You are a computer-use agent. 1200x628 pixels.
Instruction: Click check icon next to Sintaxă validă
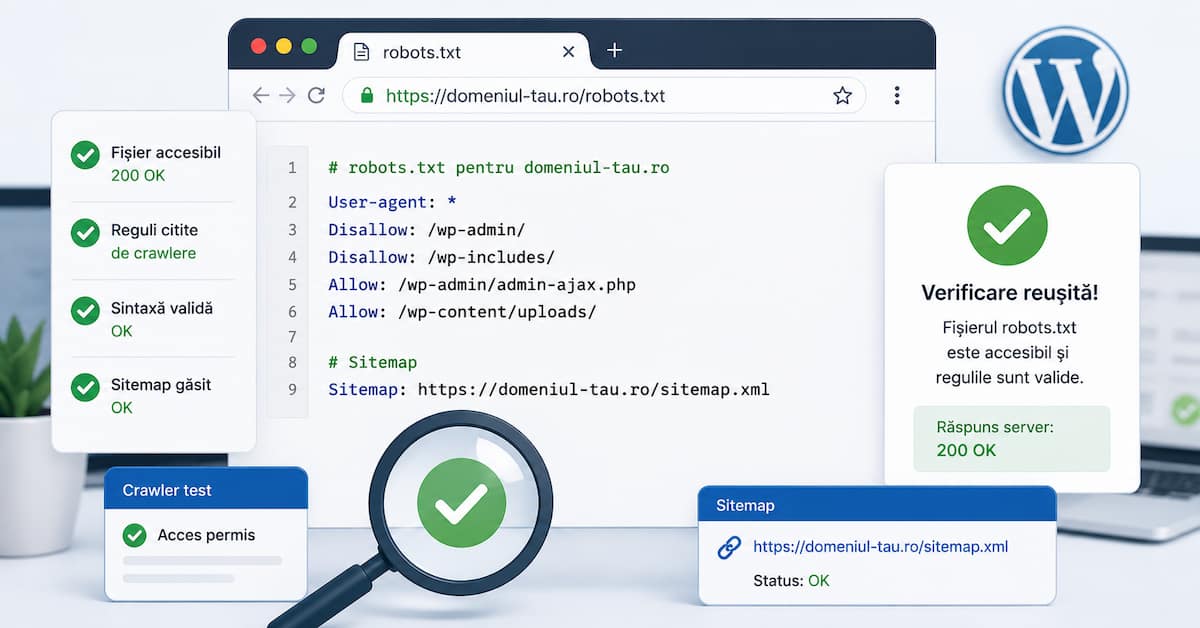tap(85, 310)
